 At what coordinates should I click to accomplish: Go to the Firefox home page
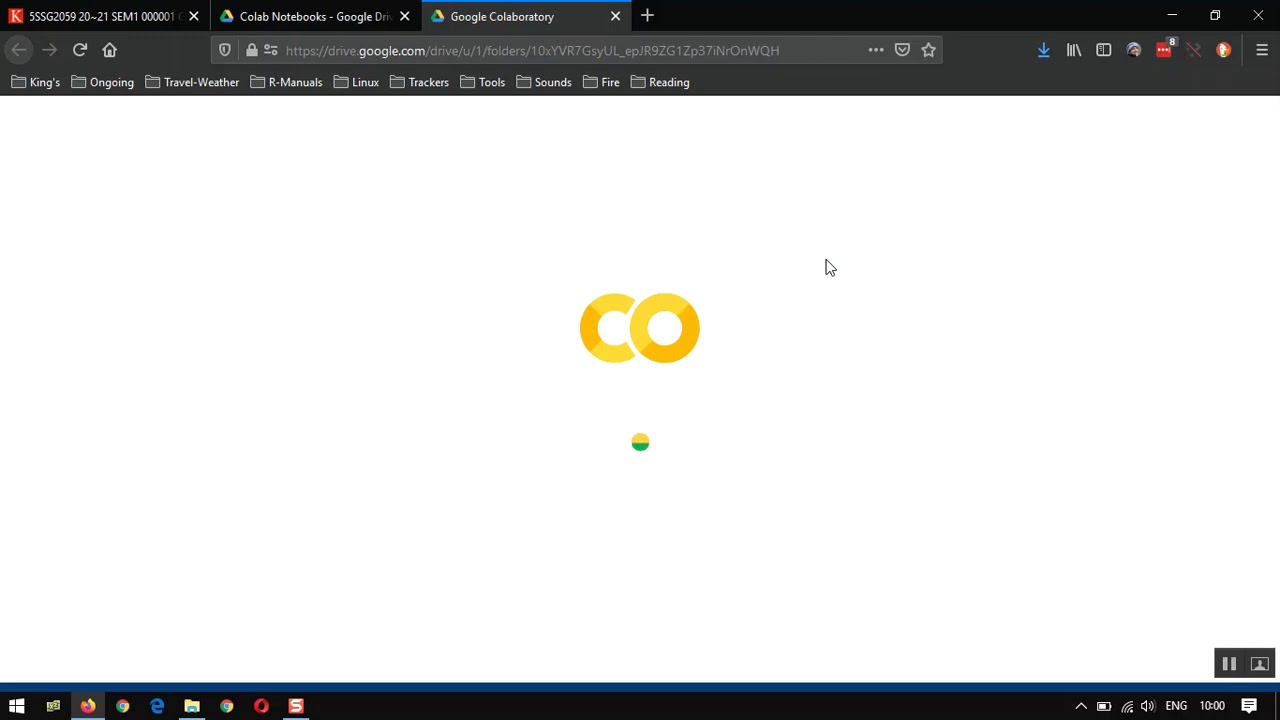click(110, 50)
